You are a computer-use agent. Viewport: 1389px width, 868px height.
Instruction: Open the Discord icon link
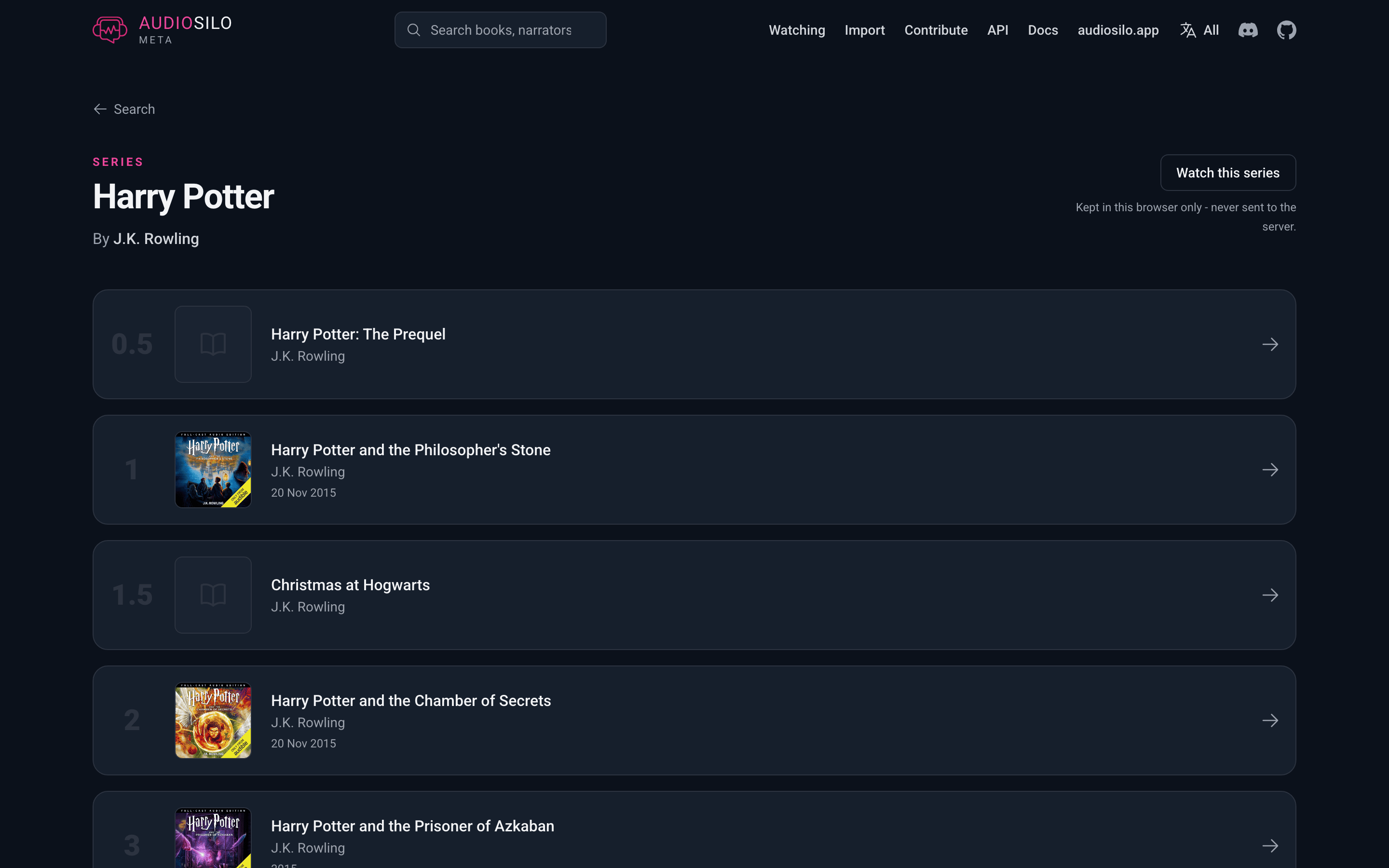[x=1248, y=30]
